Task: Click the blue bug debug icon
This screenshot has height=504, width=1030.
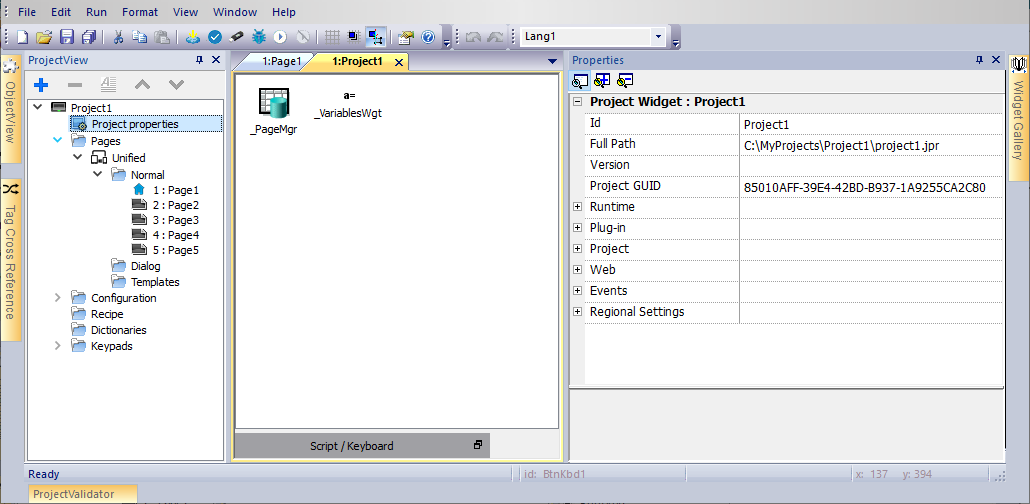Action: pyautogui.click(x=259, y=37)
